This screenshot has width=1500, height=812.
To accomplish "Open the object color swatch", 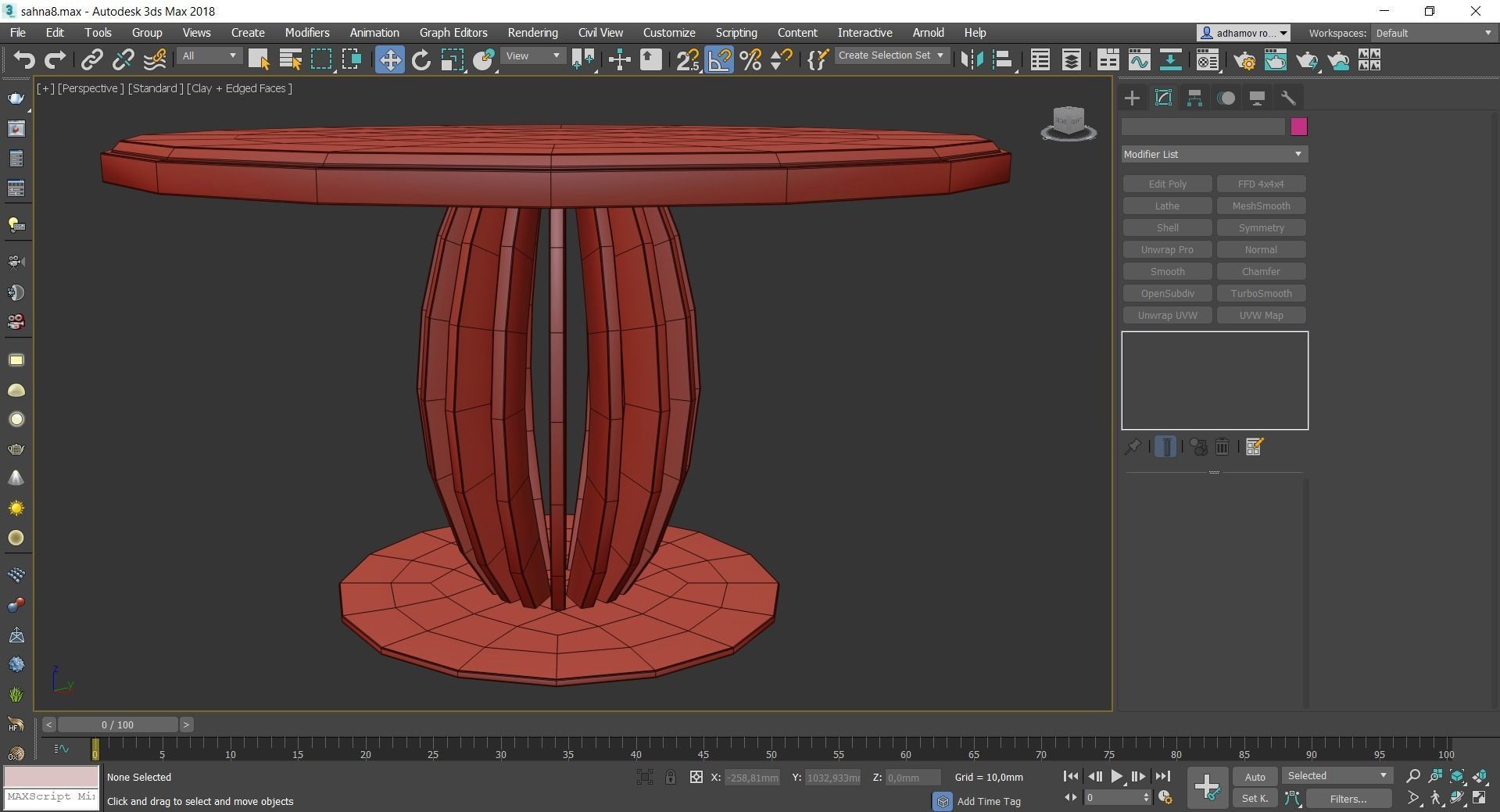I will pos(1299,127).
